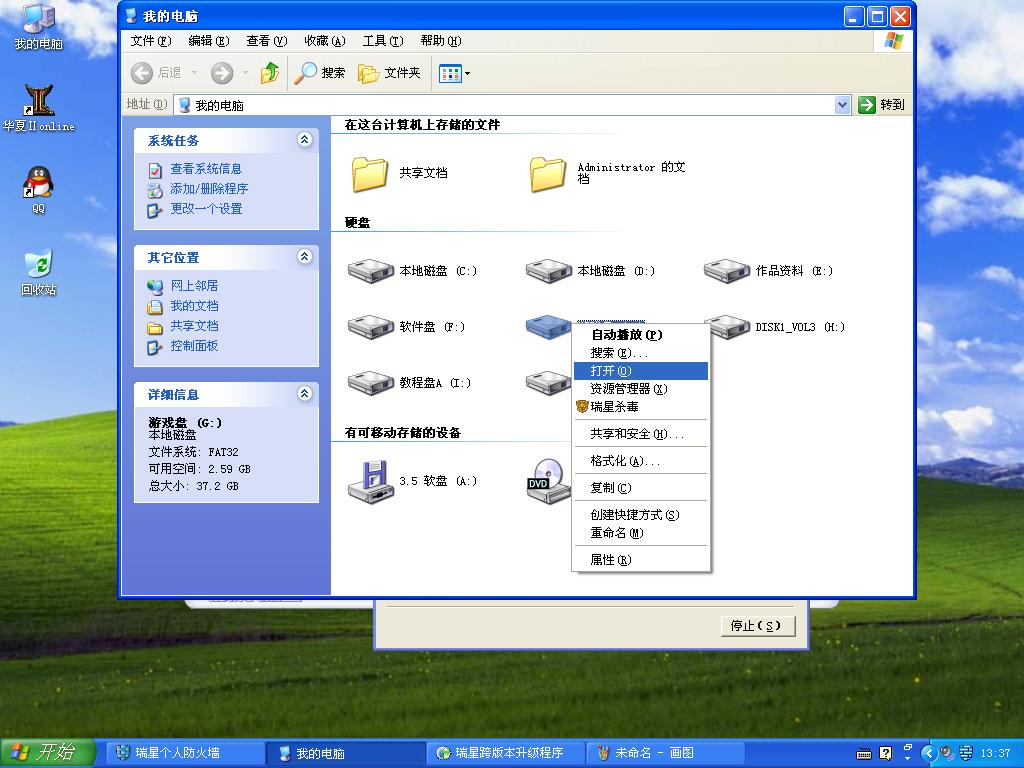Go to 控制面板 link
Screen dimensions: 1024x768
(x=194, y=346)
